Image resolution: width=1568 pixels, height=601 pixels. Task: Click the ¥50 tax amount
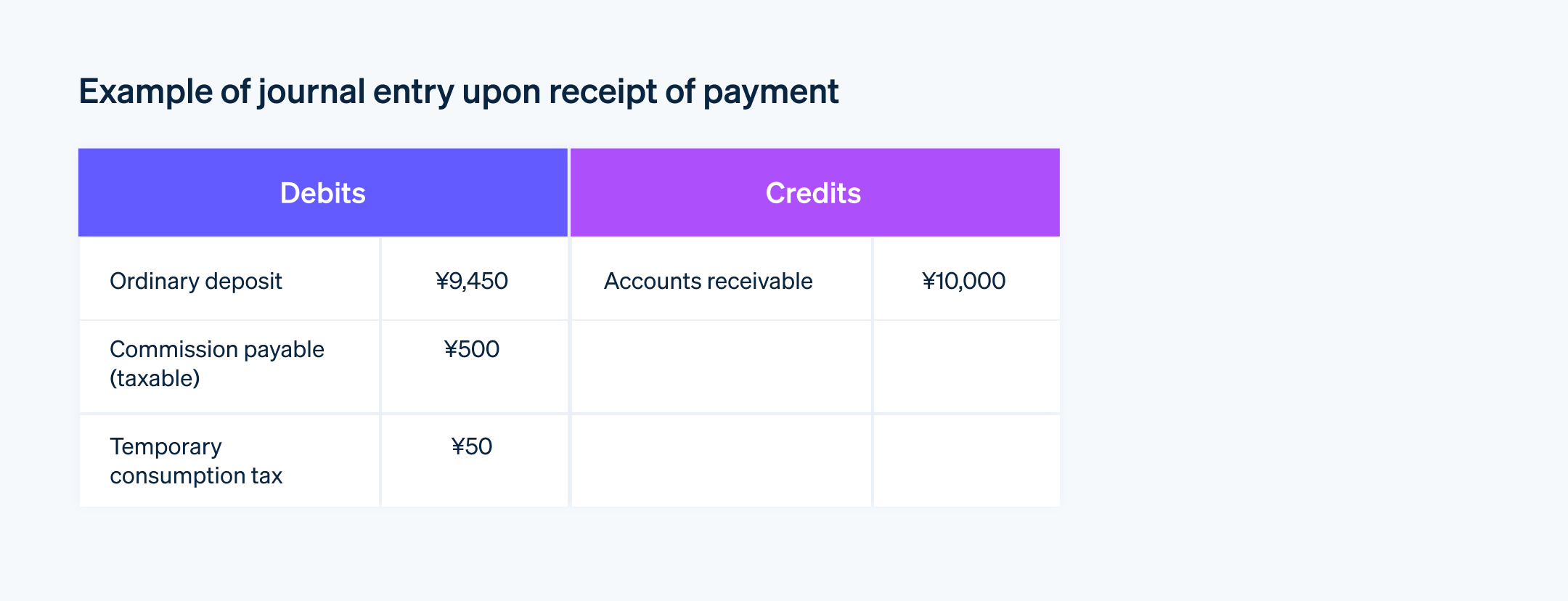click(x=472, y=446)
